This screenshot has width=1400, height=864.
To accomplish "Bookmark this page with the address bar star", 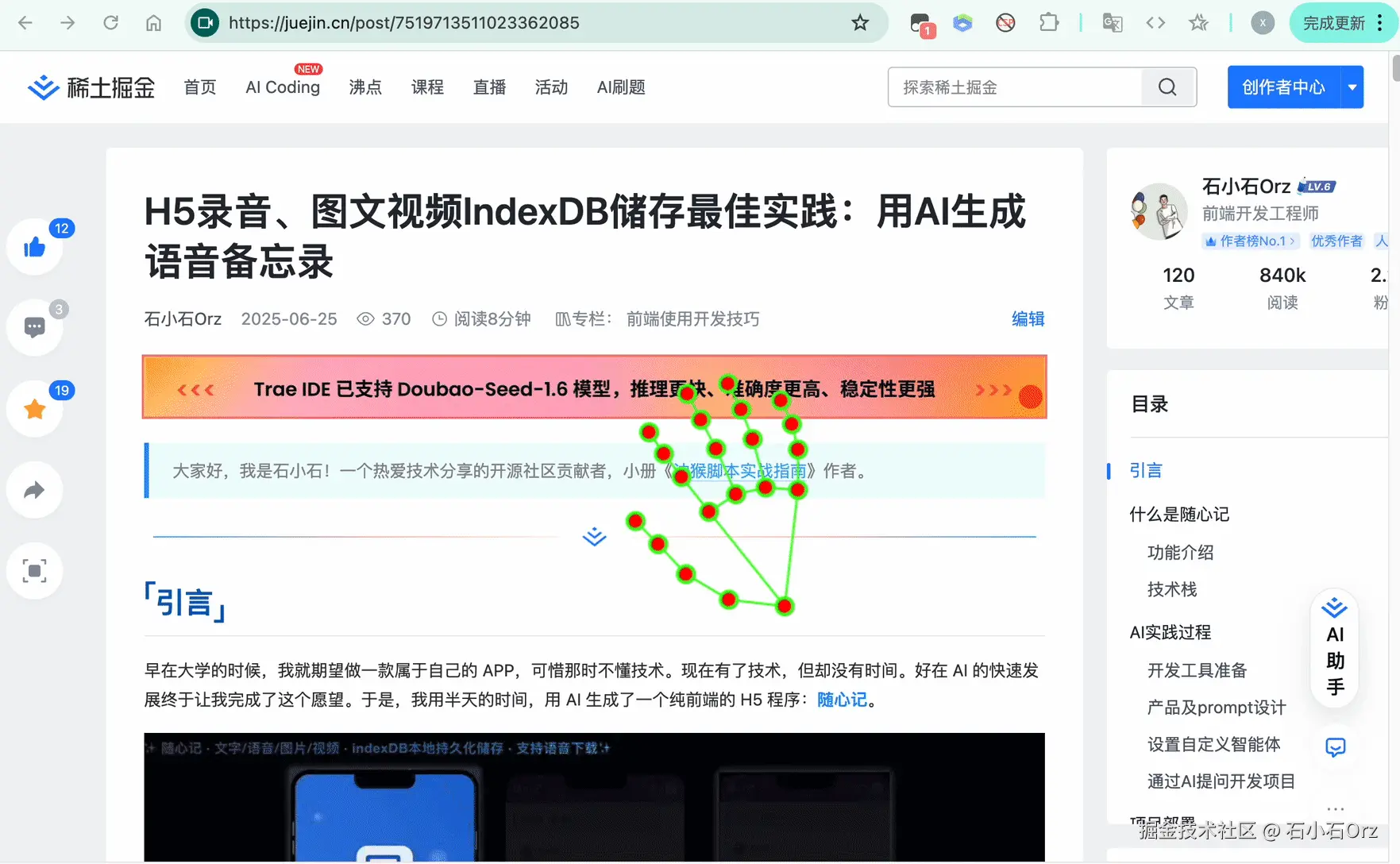I will click(x=860, y=23).
